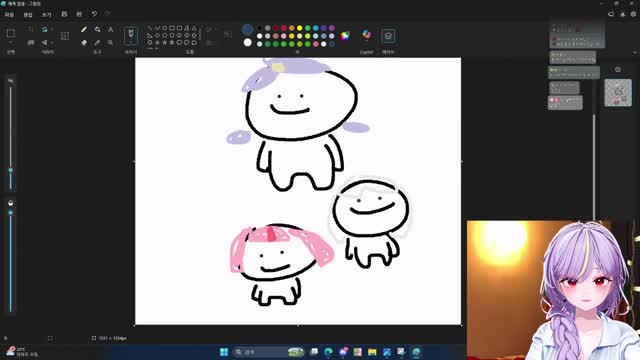Activate the Eraser tool
Screen dimensions: 640x360
pyautogui.click(x=84, y=42)
